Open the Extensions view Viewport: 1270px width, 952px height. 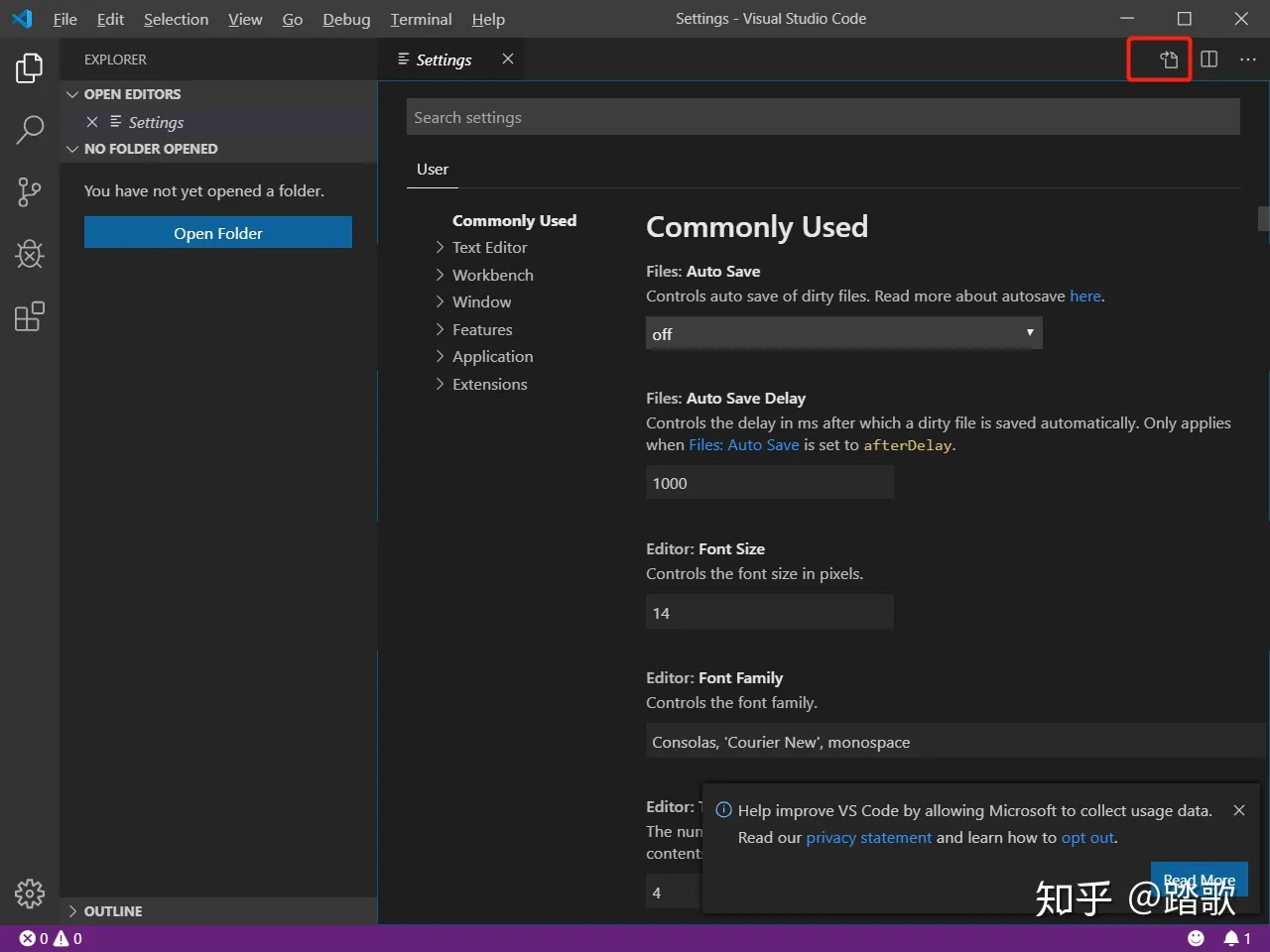[x=30, y=317]
